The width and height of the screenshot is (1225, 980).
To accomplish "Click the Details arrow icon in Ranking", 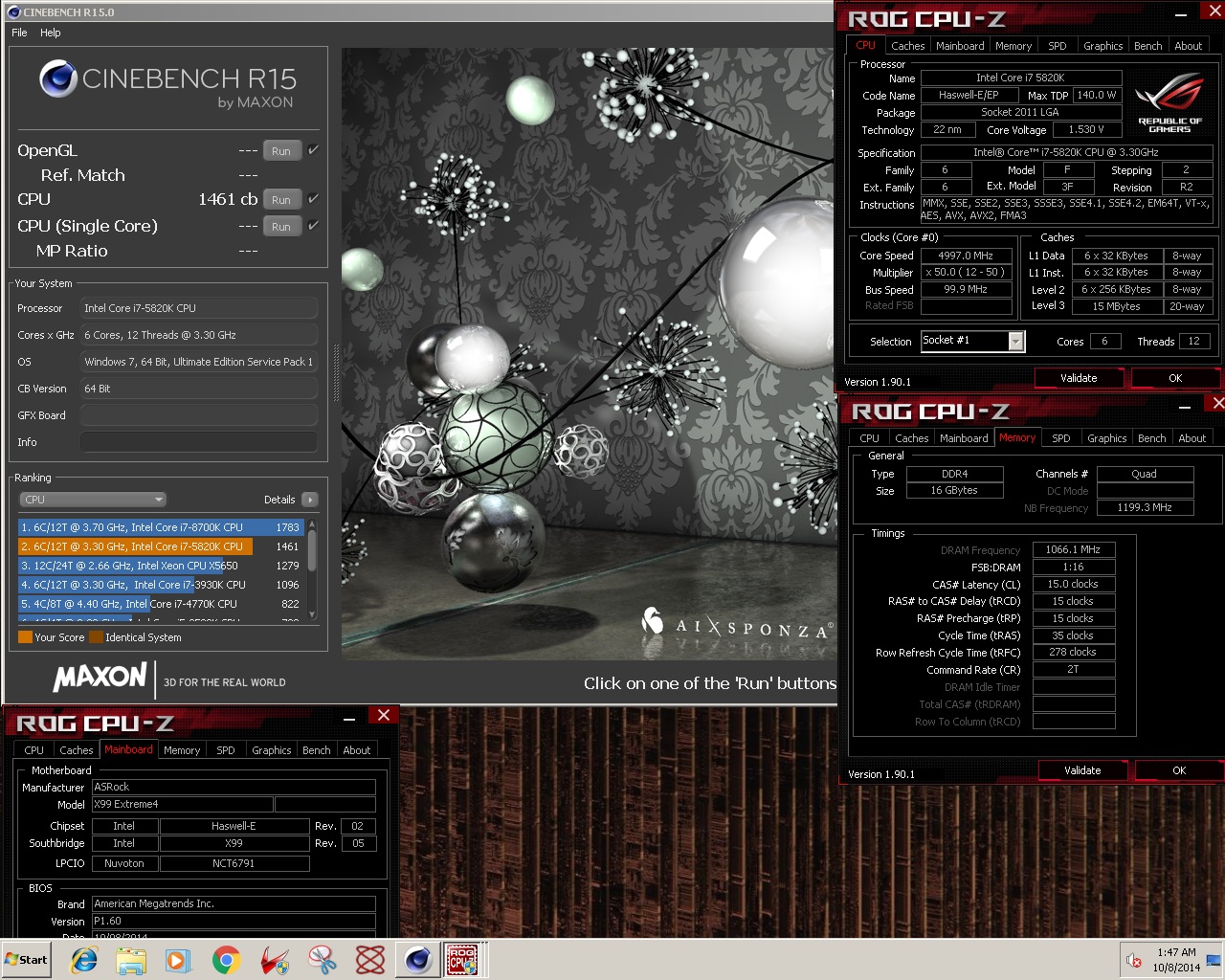I will [x=310, y=500].
